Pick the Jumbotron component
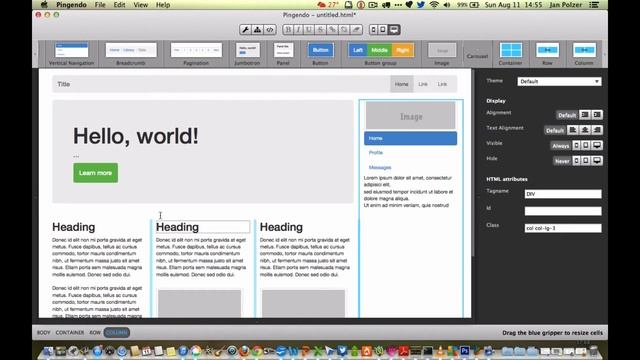 tap(247, 54)
